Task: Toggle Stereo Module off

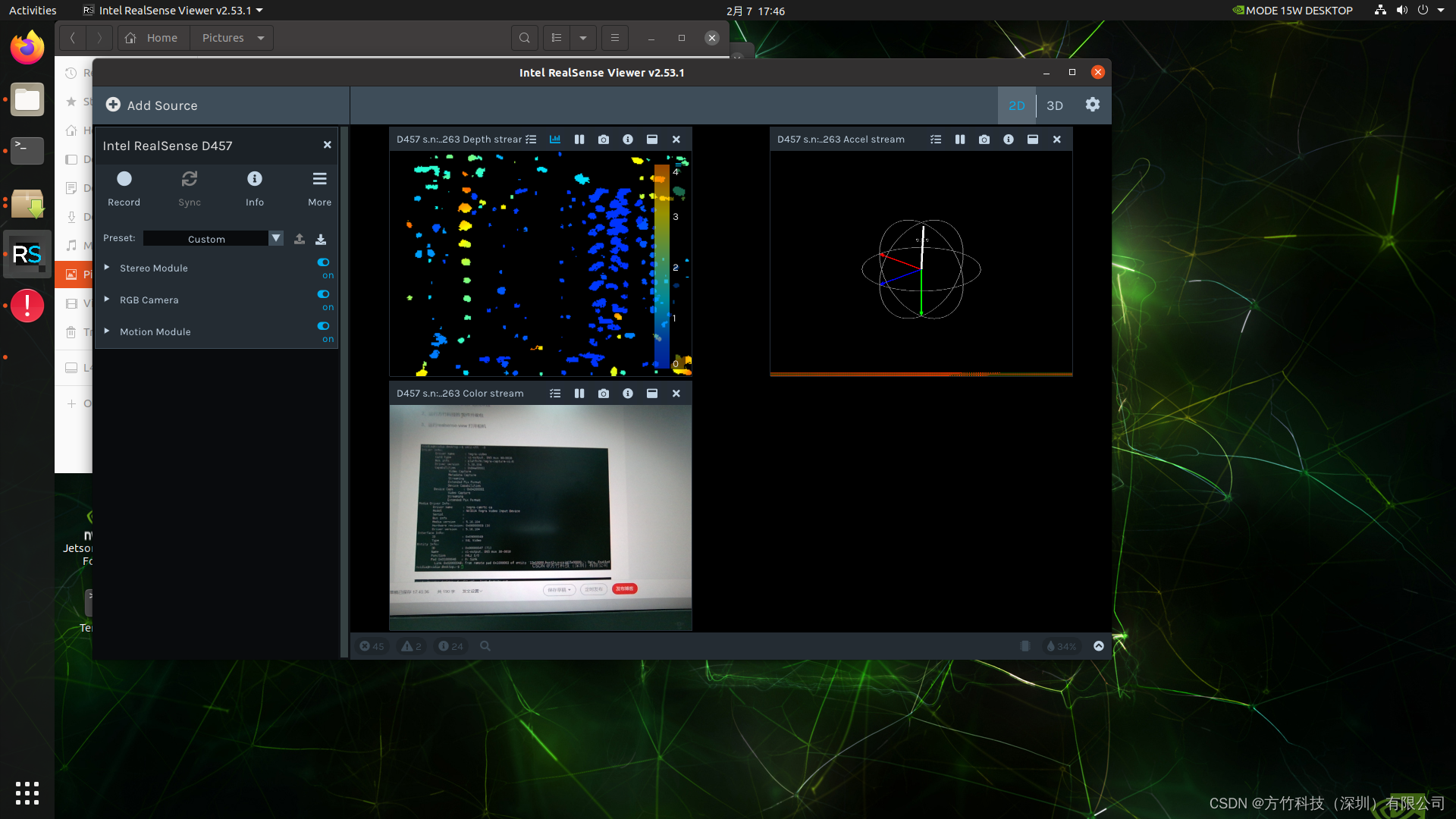Action: click(x=324, y=262)
